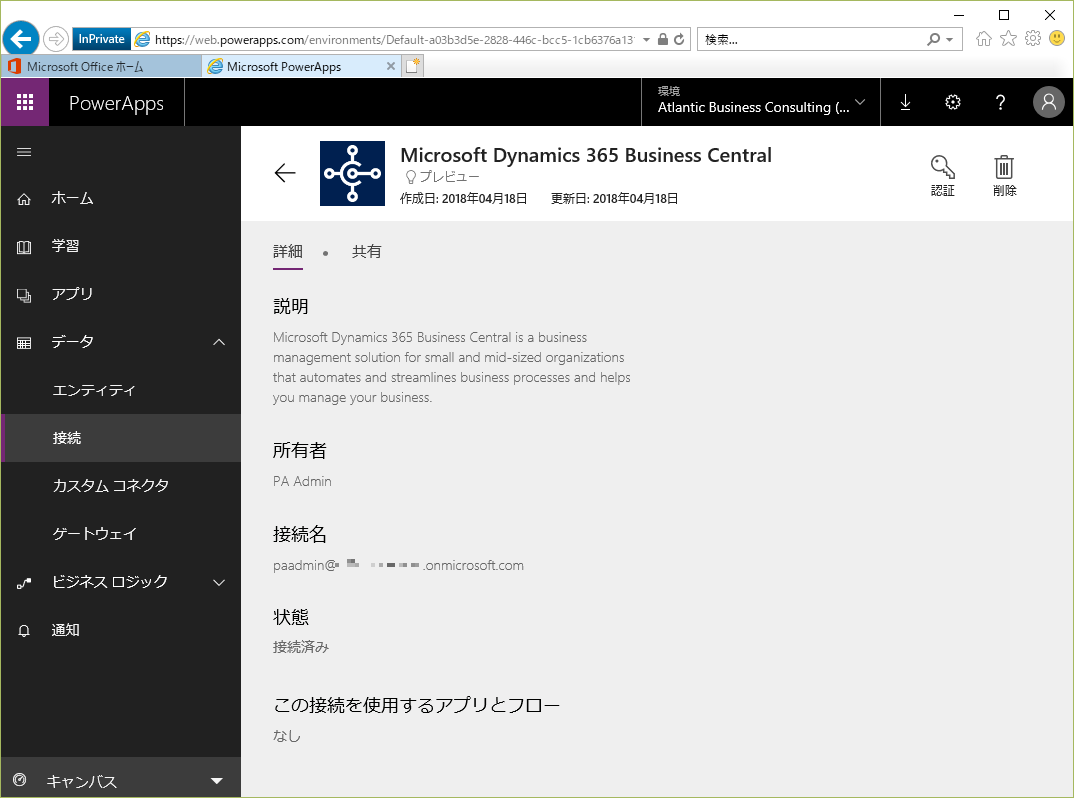Image resolution: width=1074 pixels, height=798 pixels.
Task: Click the Business Logic flow icon
Action: click(x=24, y=583)
